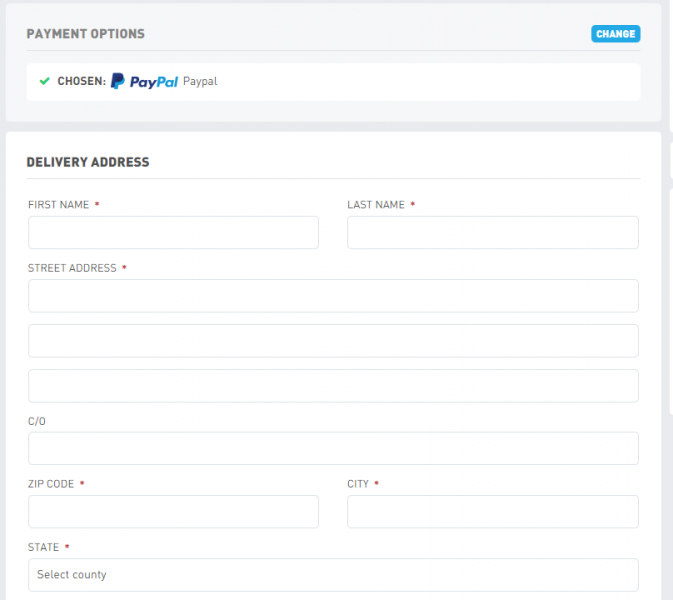Click the first Street Address line field
The height and width of the screenshot is (600, 673).
(x=333, y=296)
